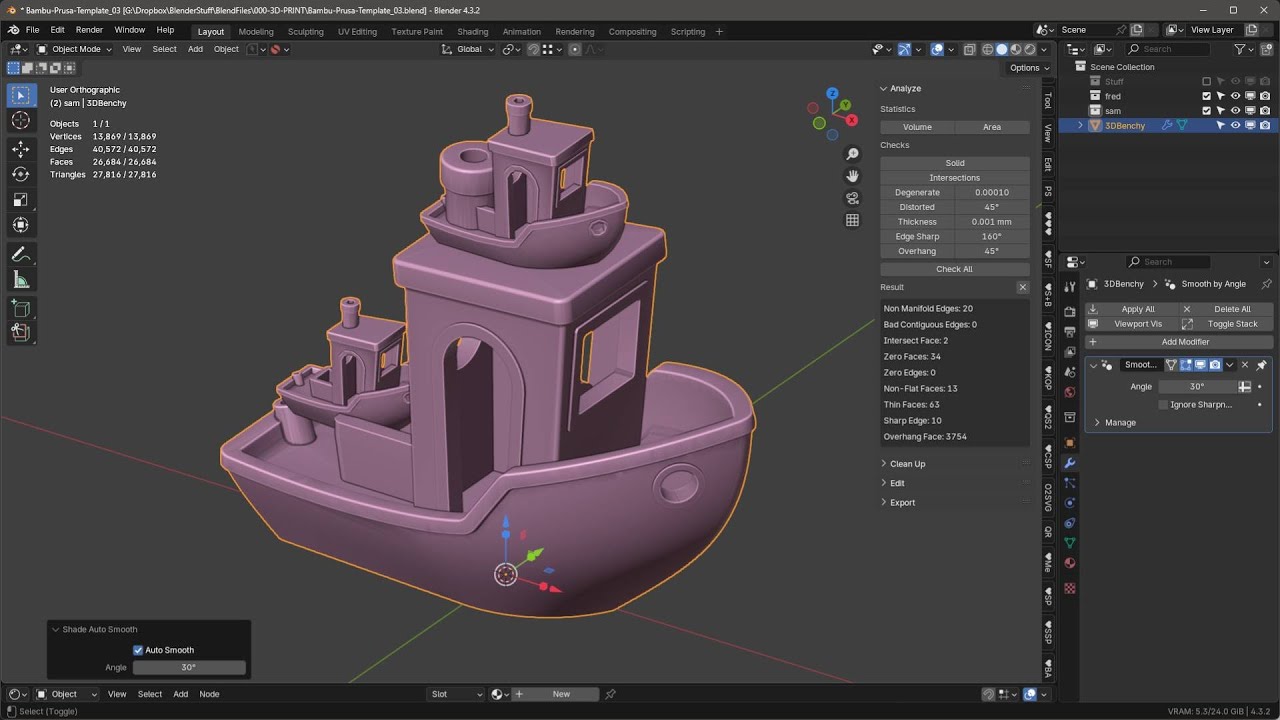This screenshot has height=720, width=1280.
Task: Select the Move tool
Action: (x=21, y=149)
